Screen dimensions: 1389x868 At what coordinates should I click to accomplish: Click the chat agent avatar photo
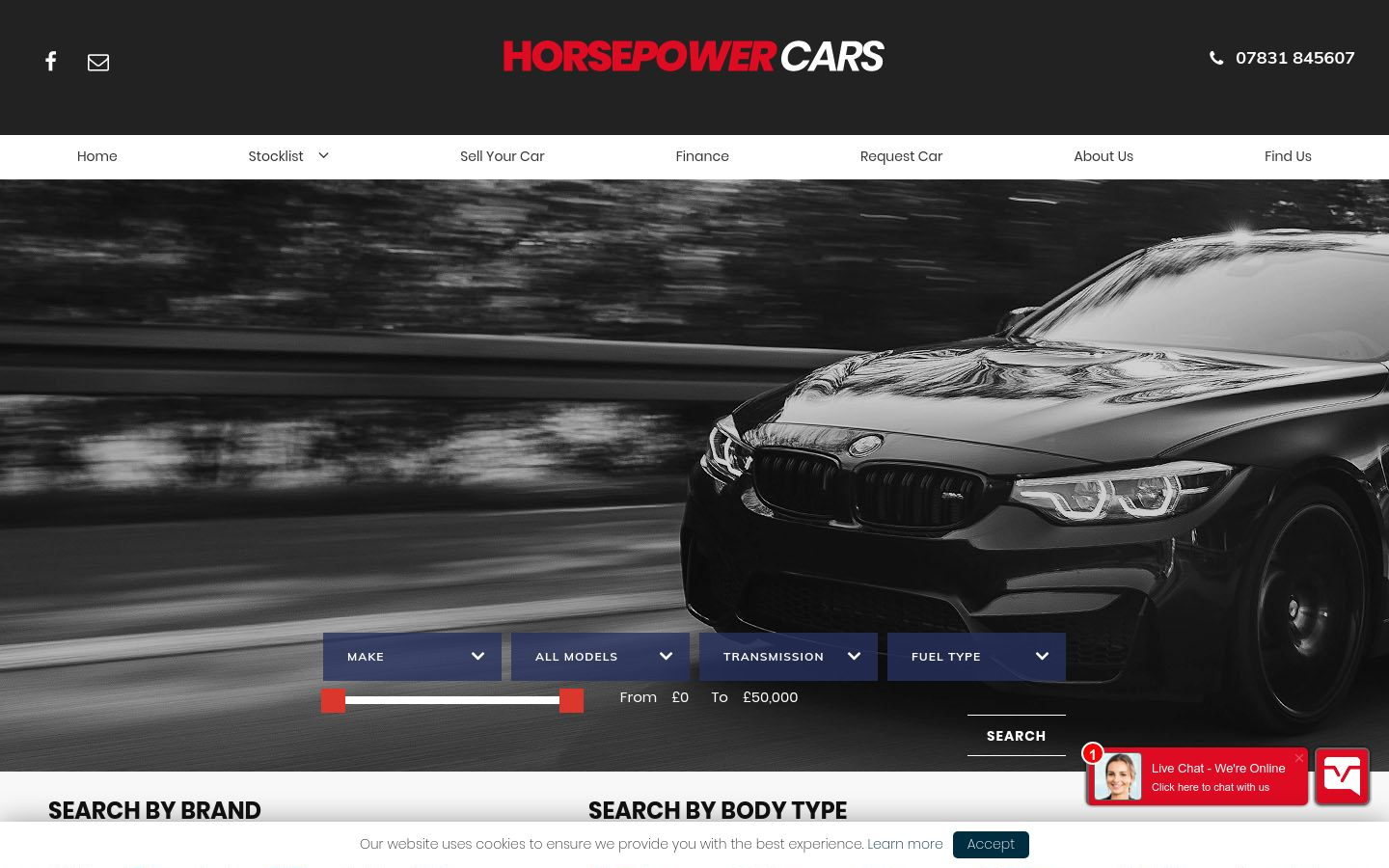coord(1118,776)
